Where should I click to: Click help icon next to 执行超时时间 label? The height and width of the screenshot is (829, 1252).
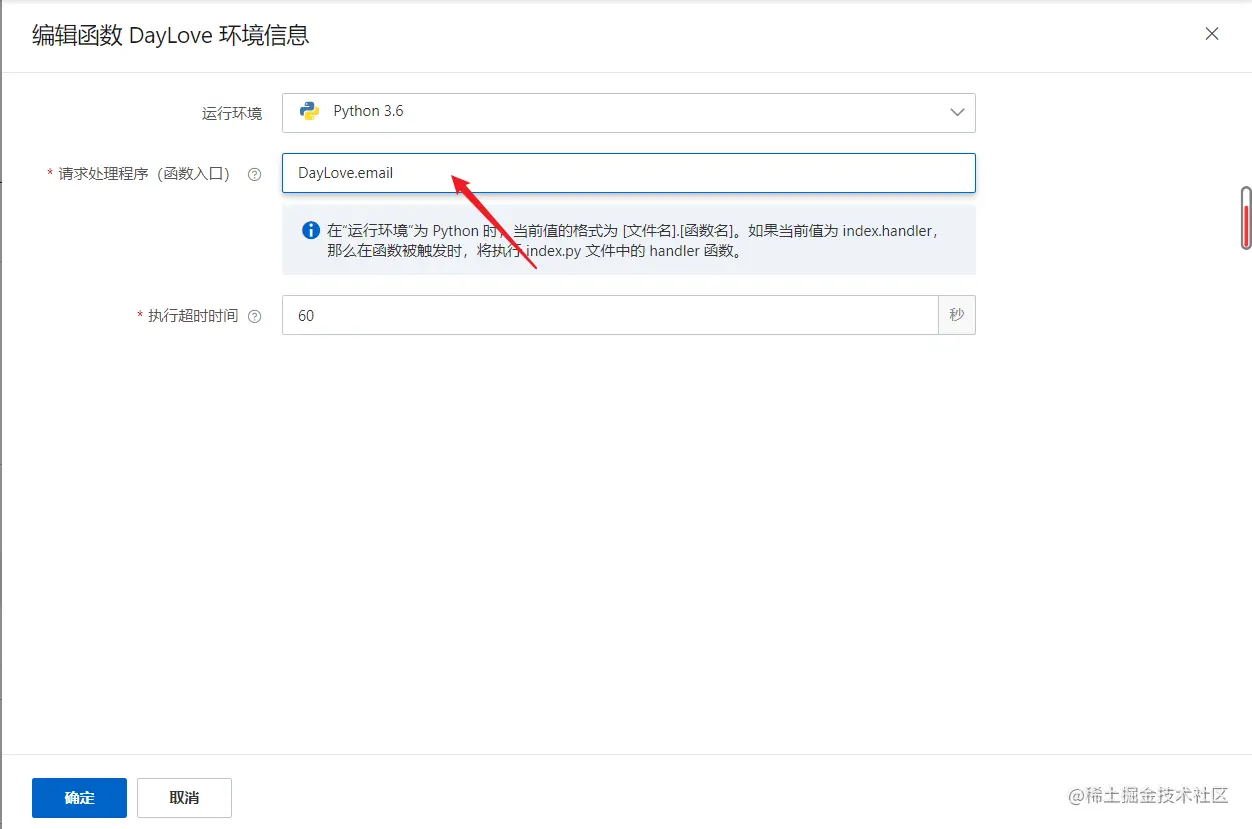[x=254, y=316]
